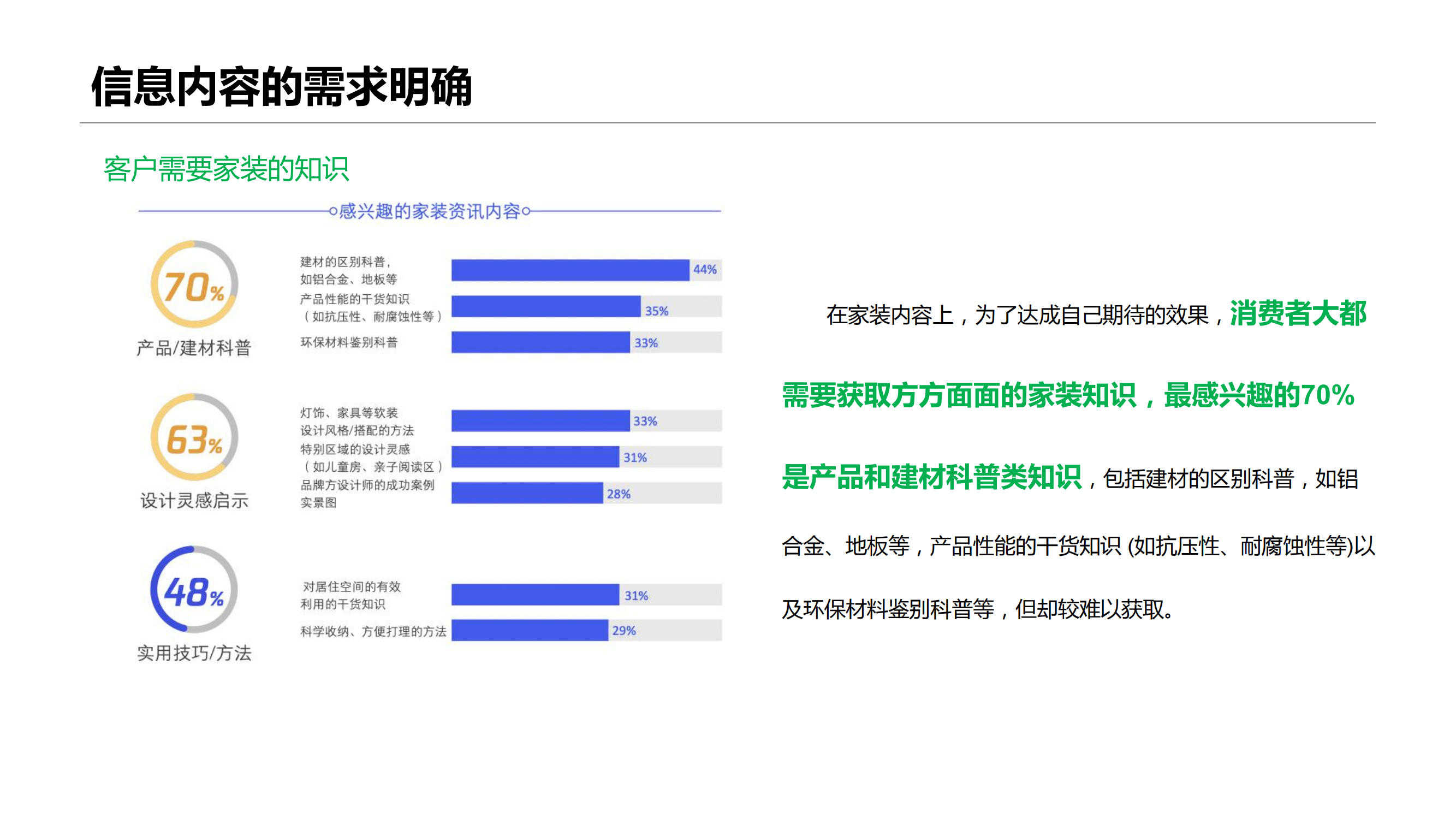Image resolution: width=1456 pixels, height=819 pixels.
Task: Click the 70% circular gauge icon
Action: click(x=194, y=284)
